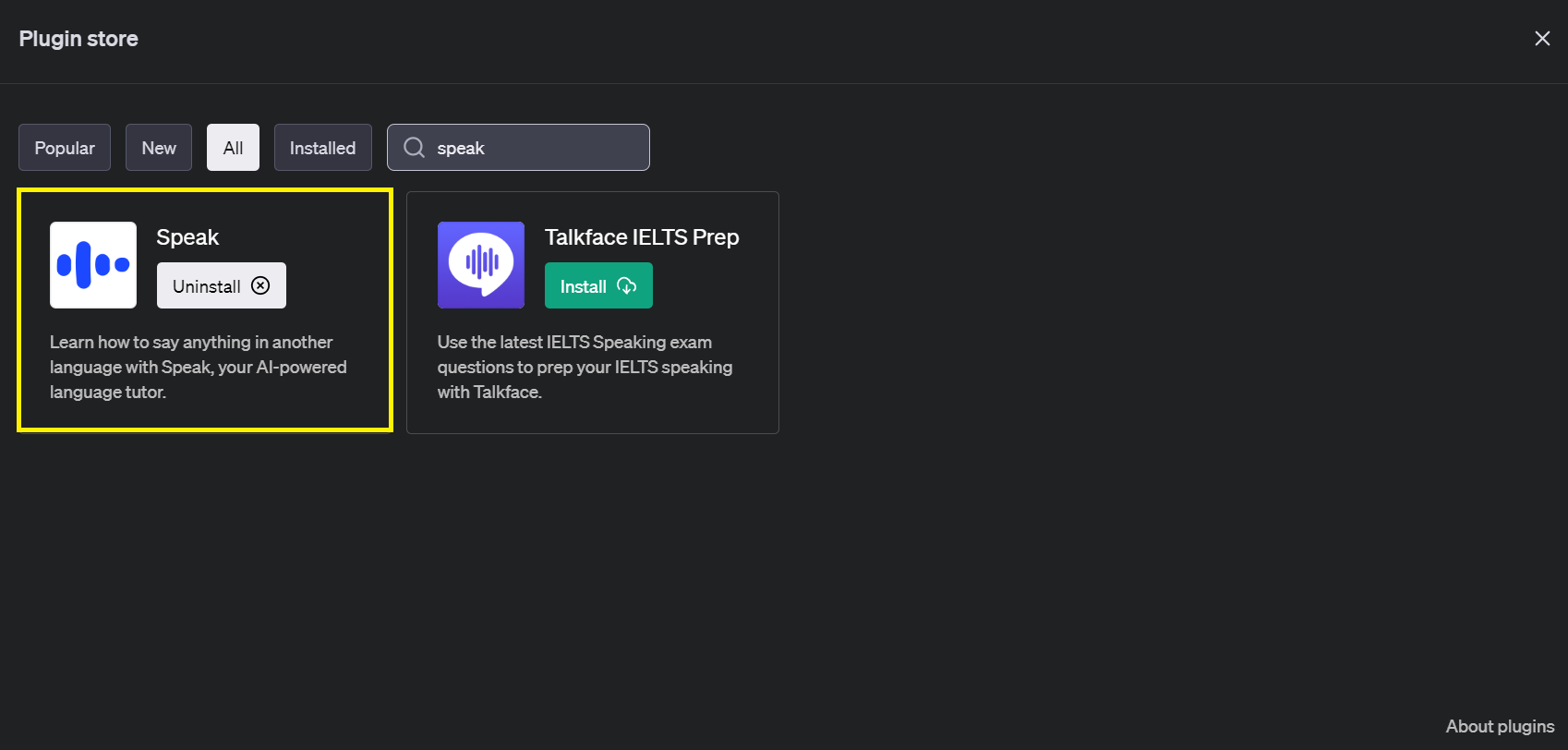Click the search magnifier icon
The height and width of the screenshot is (750, 1568).
415,148
